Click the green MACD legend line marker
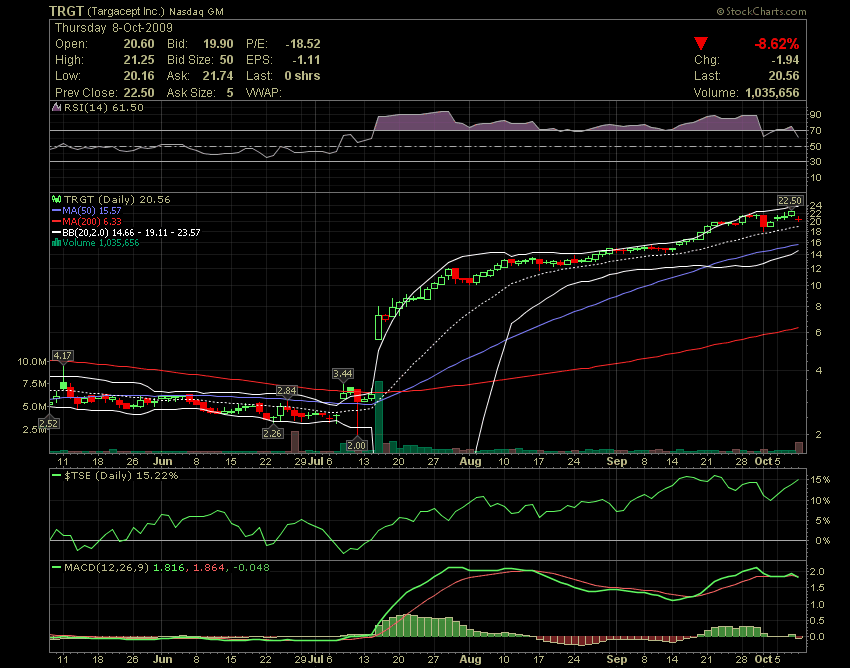Image resolution: width=850 pixels, height=668 pixels. pos(56,567)
